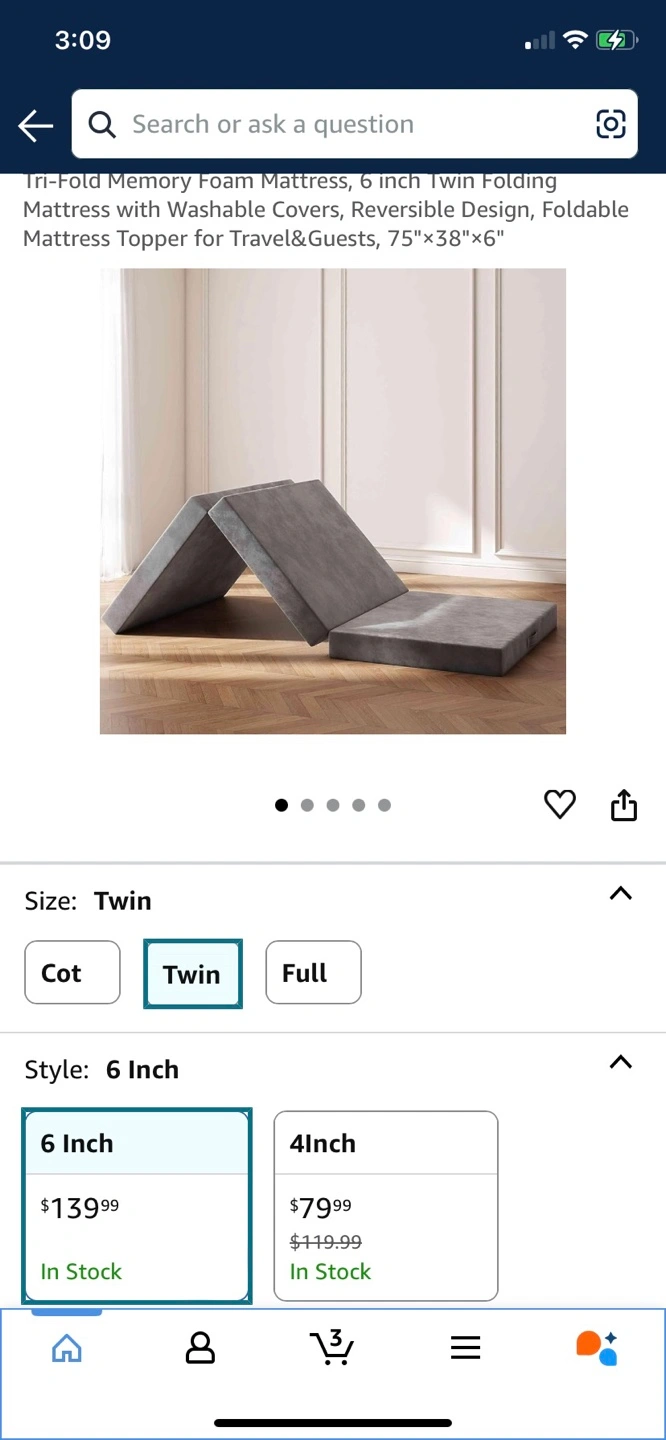
Task: Select Cot size option
Action: [x=72, y=972]
